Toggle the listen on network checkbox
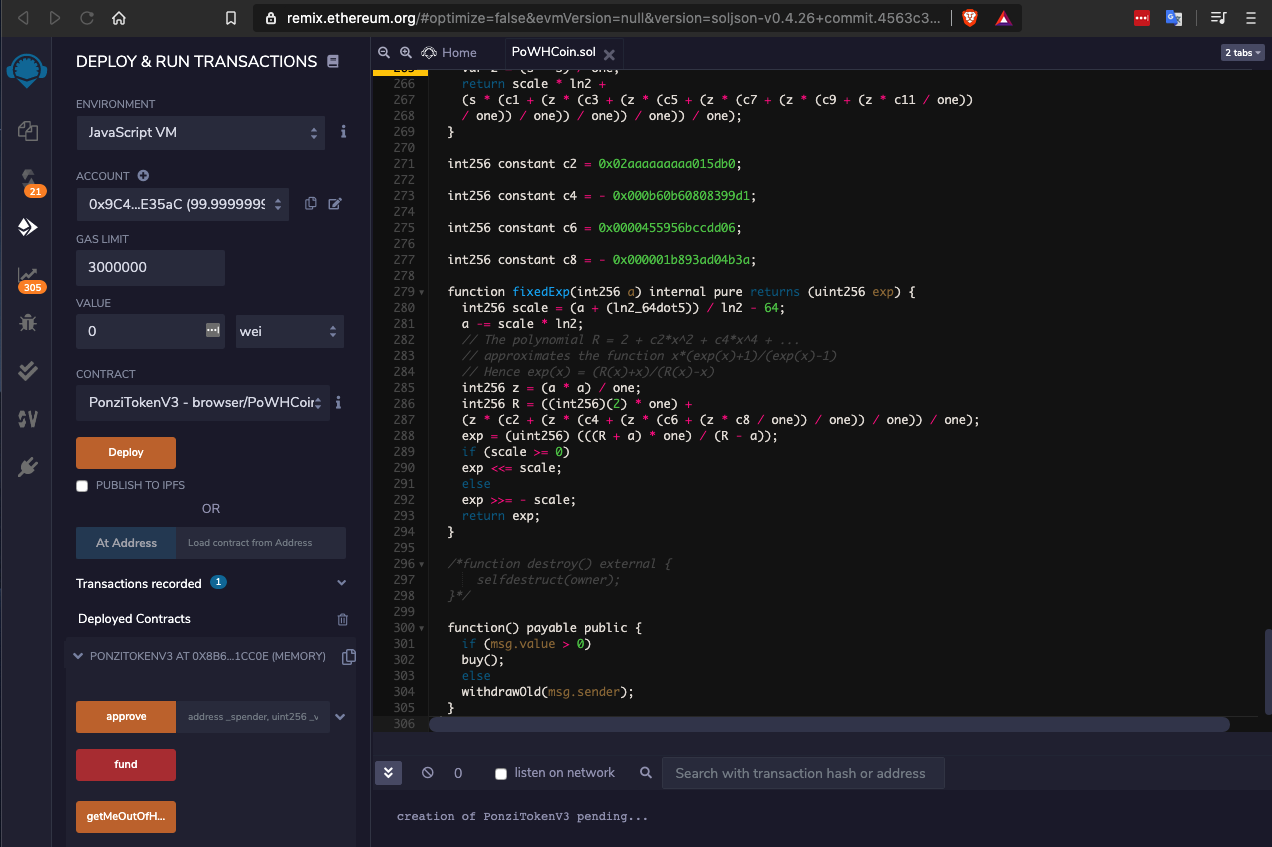This screenshot has height=847, width=1272. click(x=501, y=774)
